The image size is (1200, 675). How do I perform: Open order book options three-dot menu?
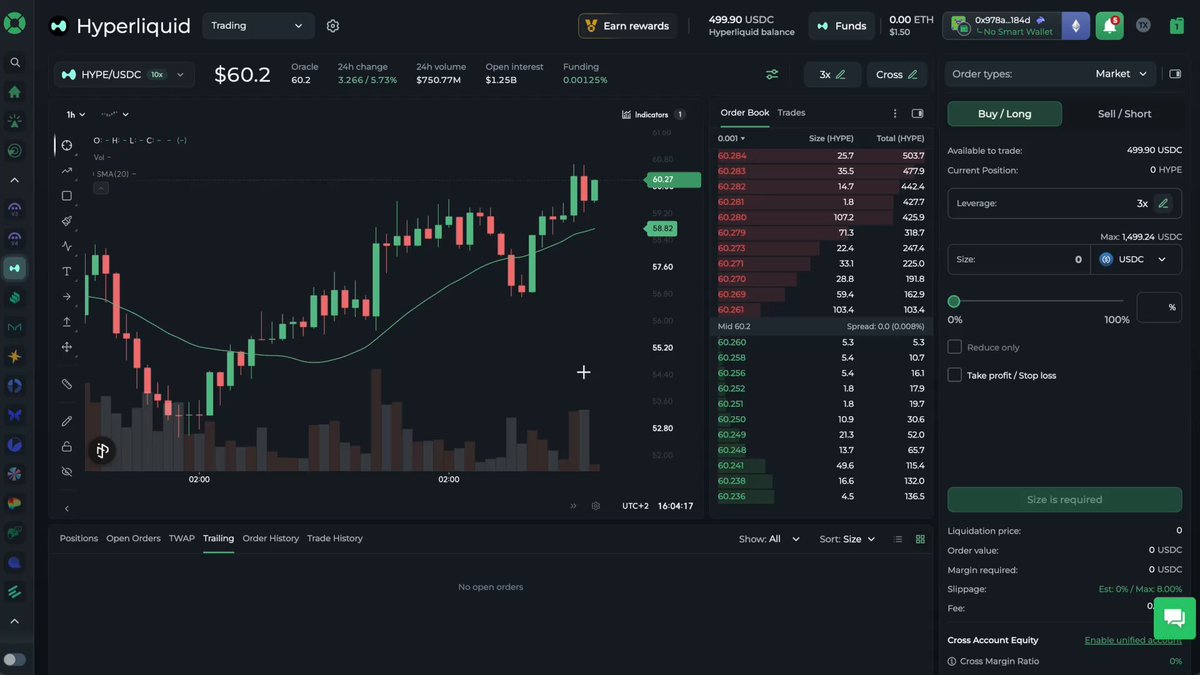tap(895, 113)
